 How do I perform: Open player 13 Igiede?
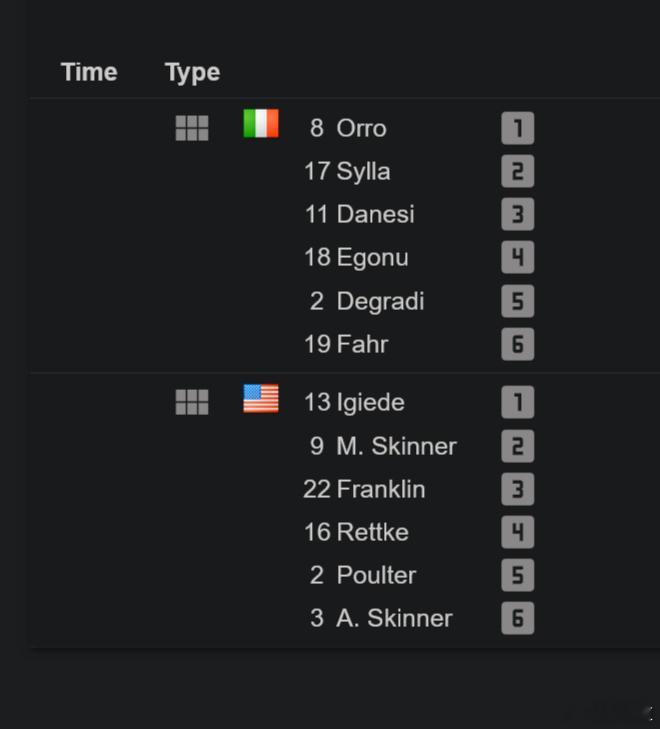(x=354, y=402)
